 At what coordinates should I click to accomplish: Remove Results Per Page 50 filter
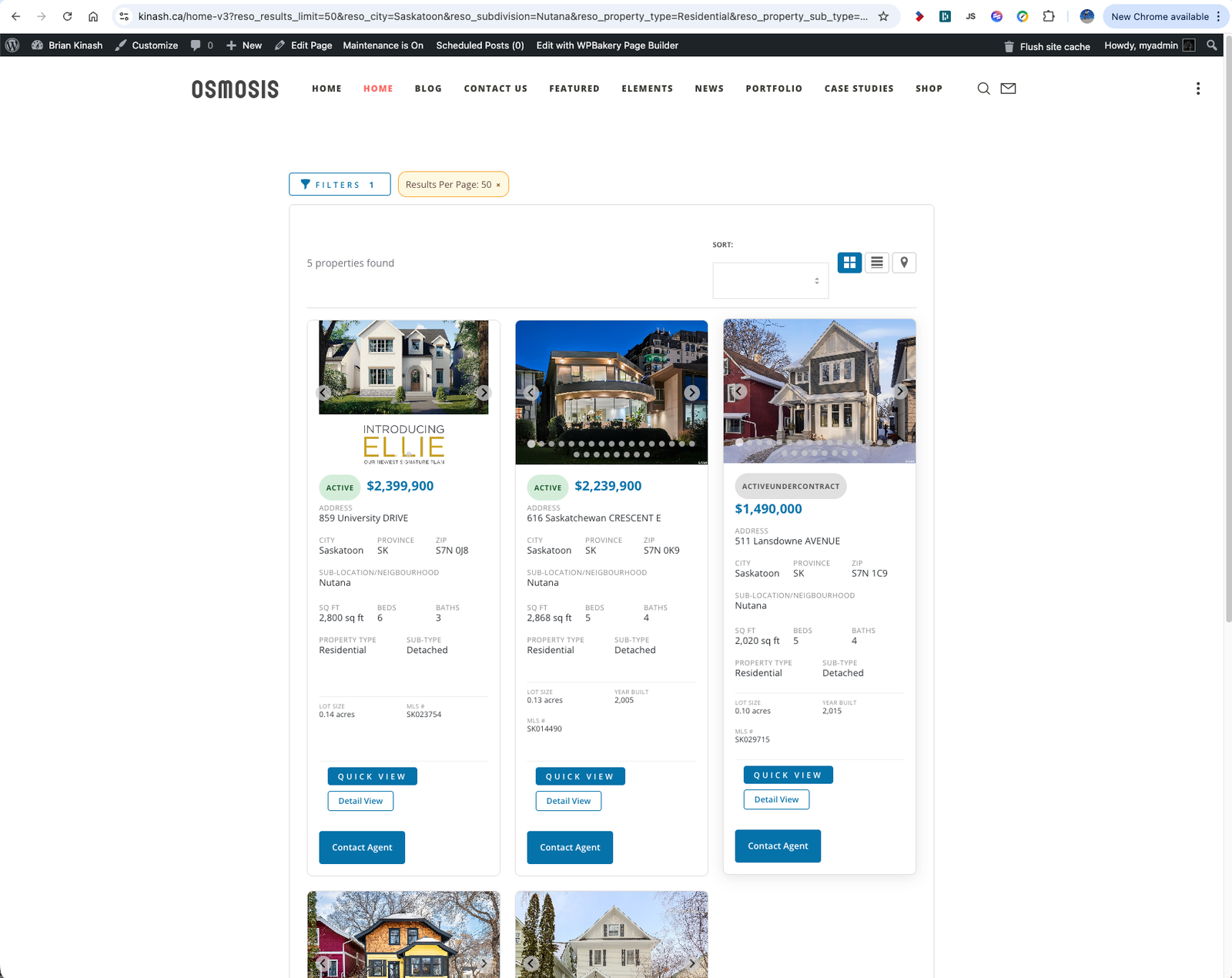pos(498,185)
